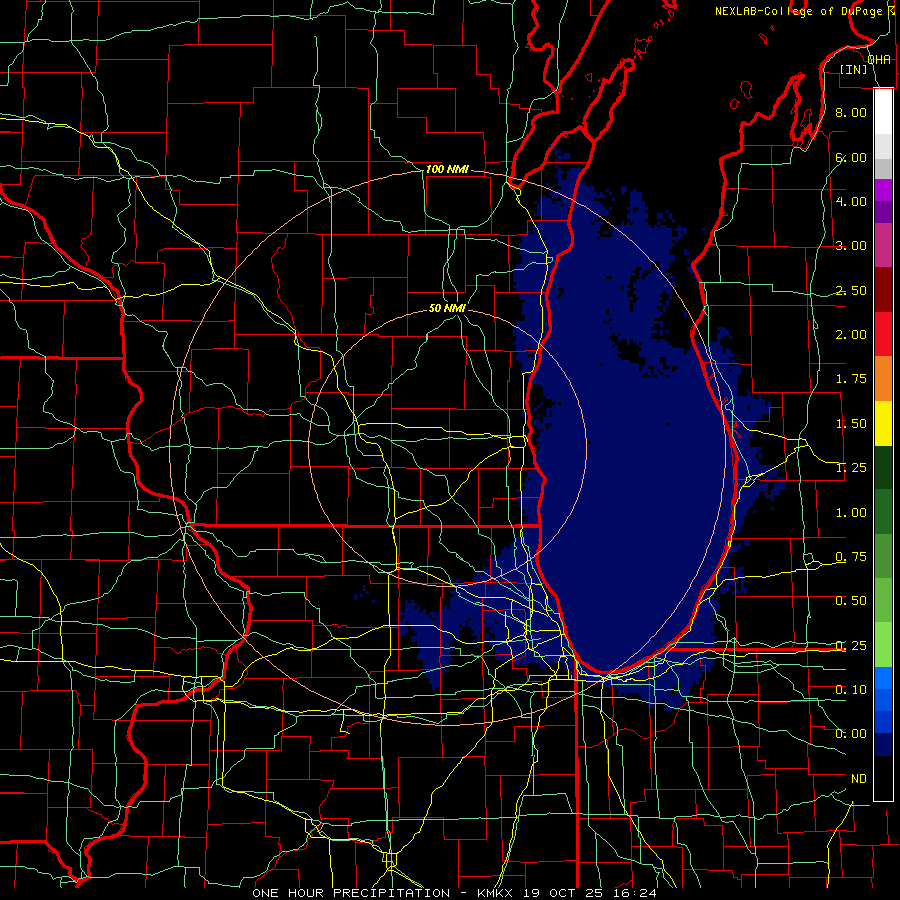Click the 8.00 legend value
This screenshot has width=900, height=900.
(851, 112)
